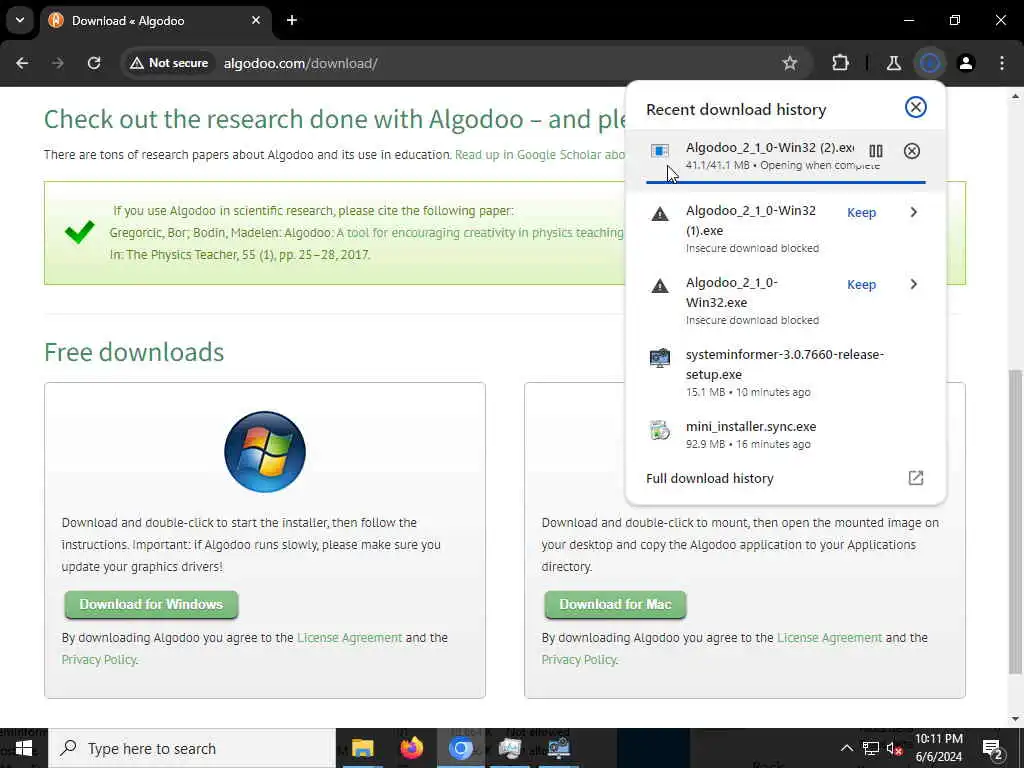Image resolution: width=1024 pixels, height=768 pixels.
Task: Click the muted volume tray icon
Action: 894,748
